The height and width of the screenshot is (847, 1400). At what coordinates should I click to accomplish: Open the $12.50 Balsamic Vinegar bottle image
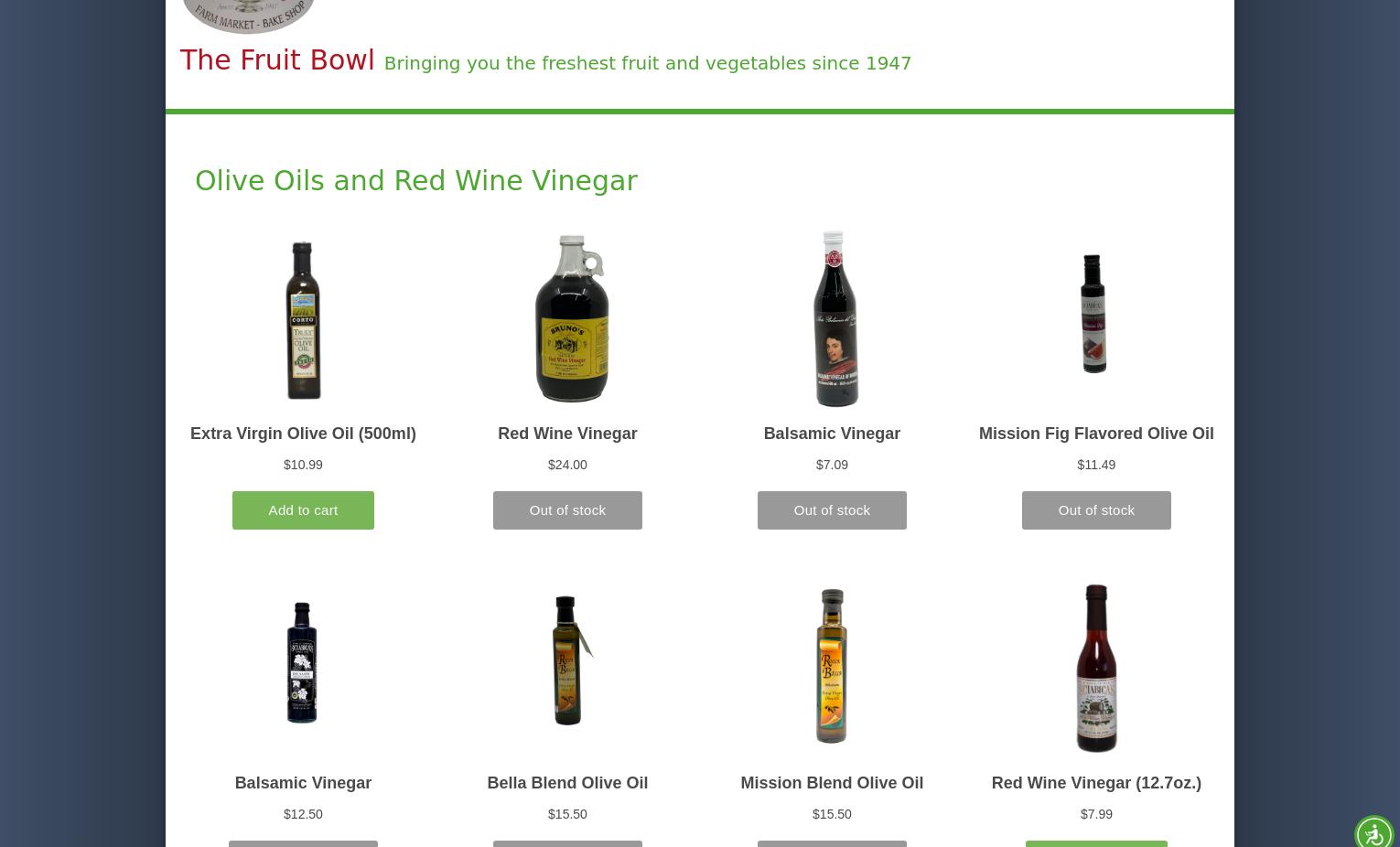(x=303, y=662)
